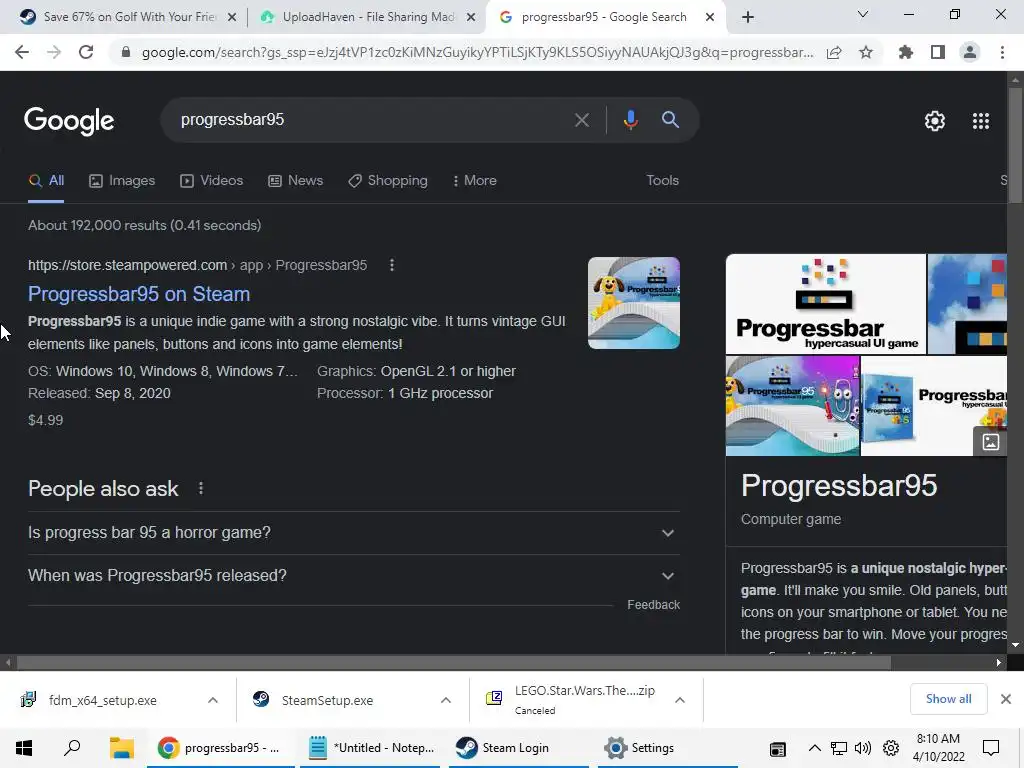The image size is (1024, 768).
Task: Click the browser forward arrow
Action: [54, 52]
